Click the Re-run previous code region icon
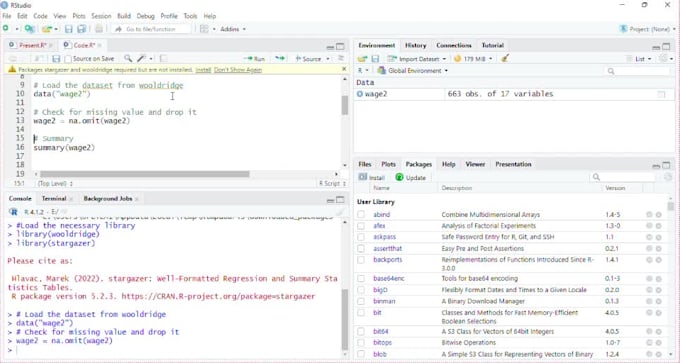The width and height of the screenshot is (680, 363). (280, 59)
